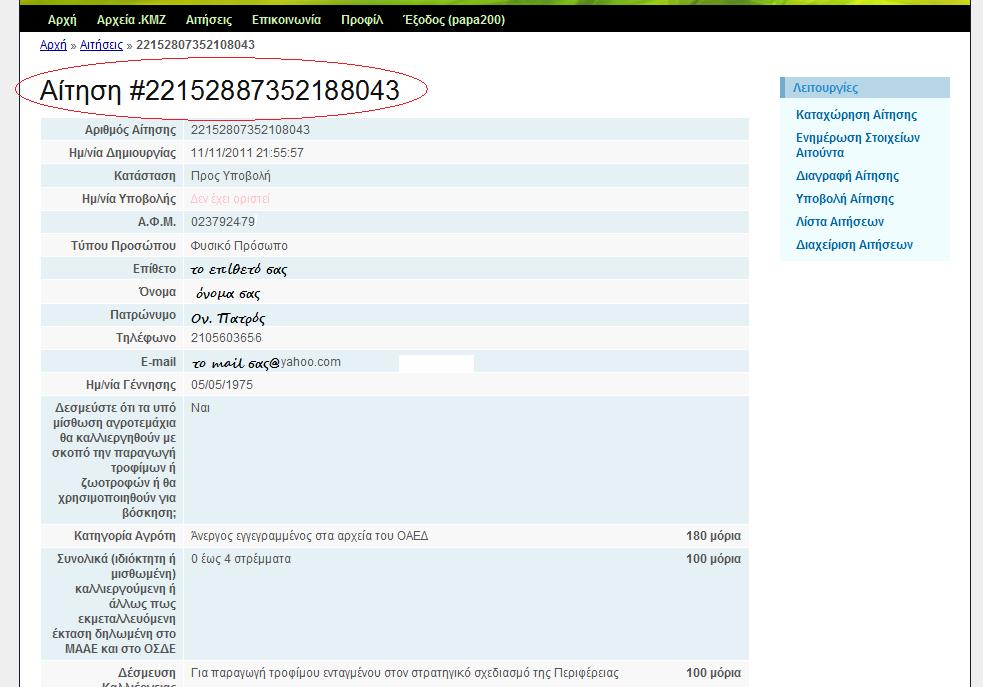Open the Αρχή item in the top menu
The height and width of the screenshot is (687, 983).
(62, 20)
